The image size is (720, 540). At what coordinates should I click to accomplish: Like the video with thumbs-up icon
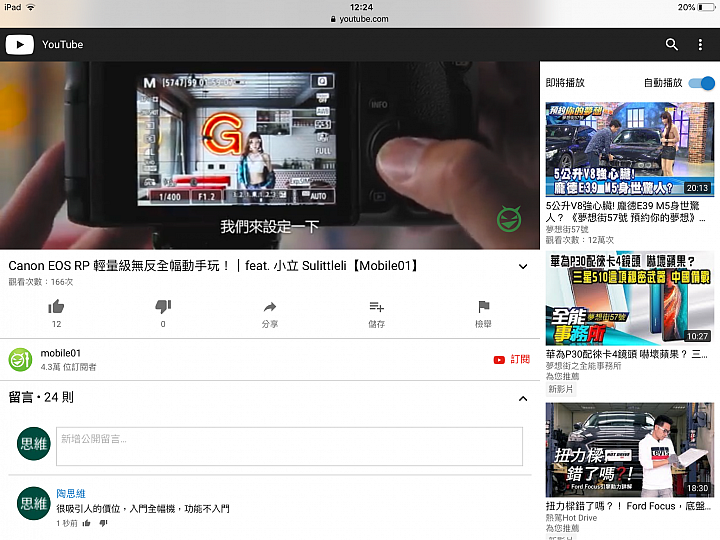tap(56, 306)
